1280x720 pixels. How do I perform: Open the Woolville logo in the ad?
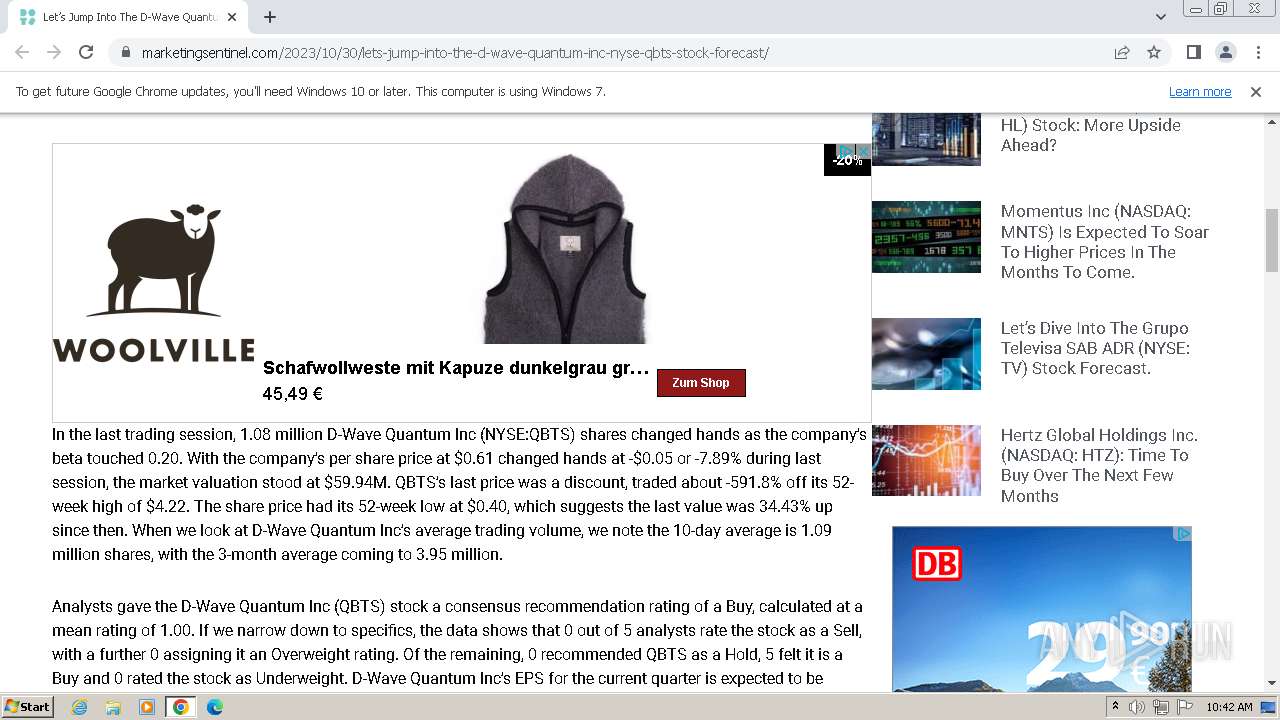coord(153,283)
